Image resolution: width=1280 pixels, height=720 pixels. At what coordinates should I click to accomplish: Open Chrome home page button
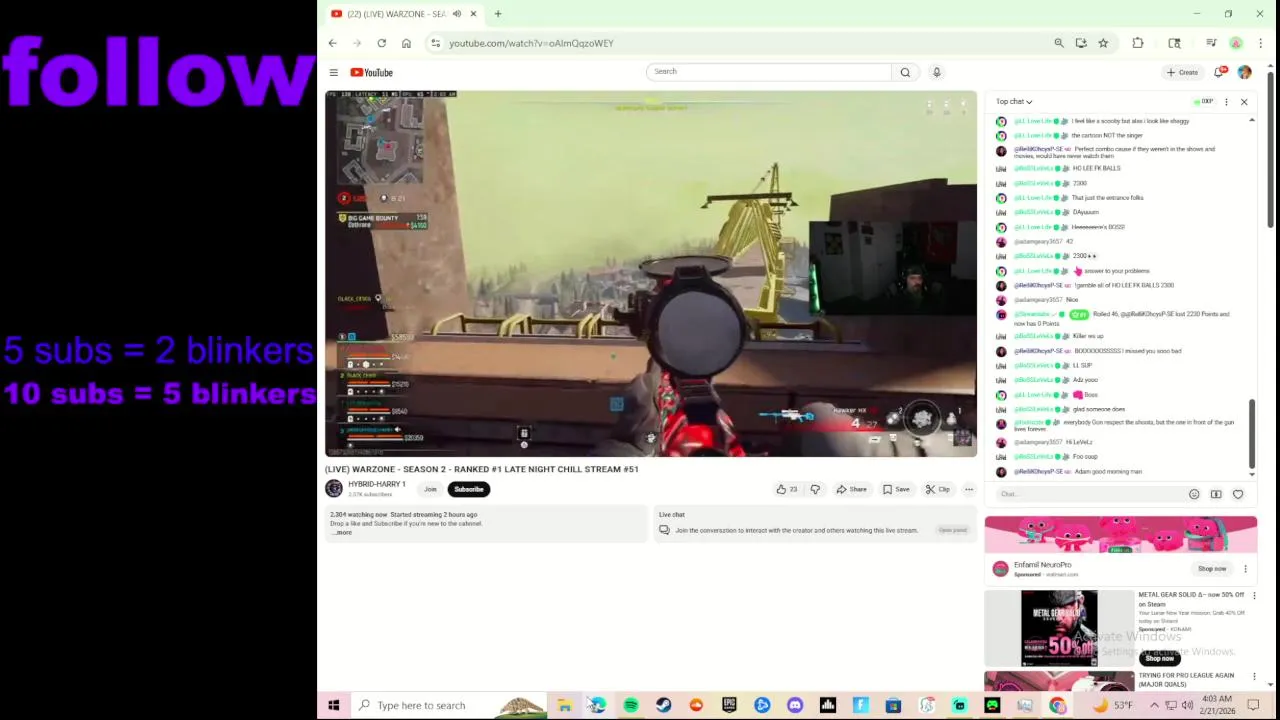406,43
